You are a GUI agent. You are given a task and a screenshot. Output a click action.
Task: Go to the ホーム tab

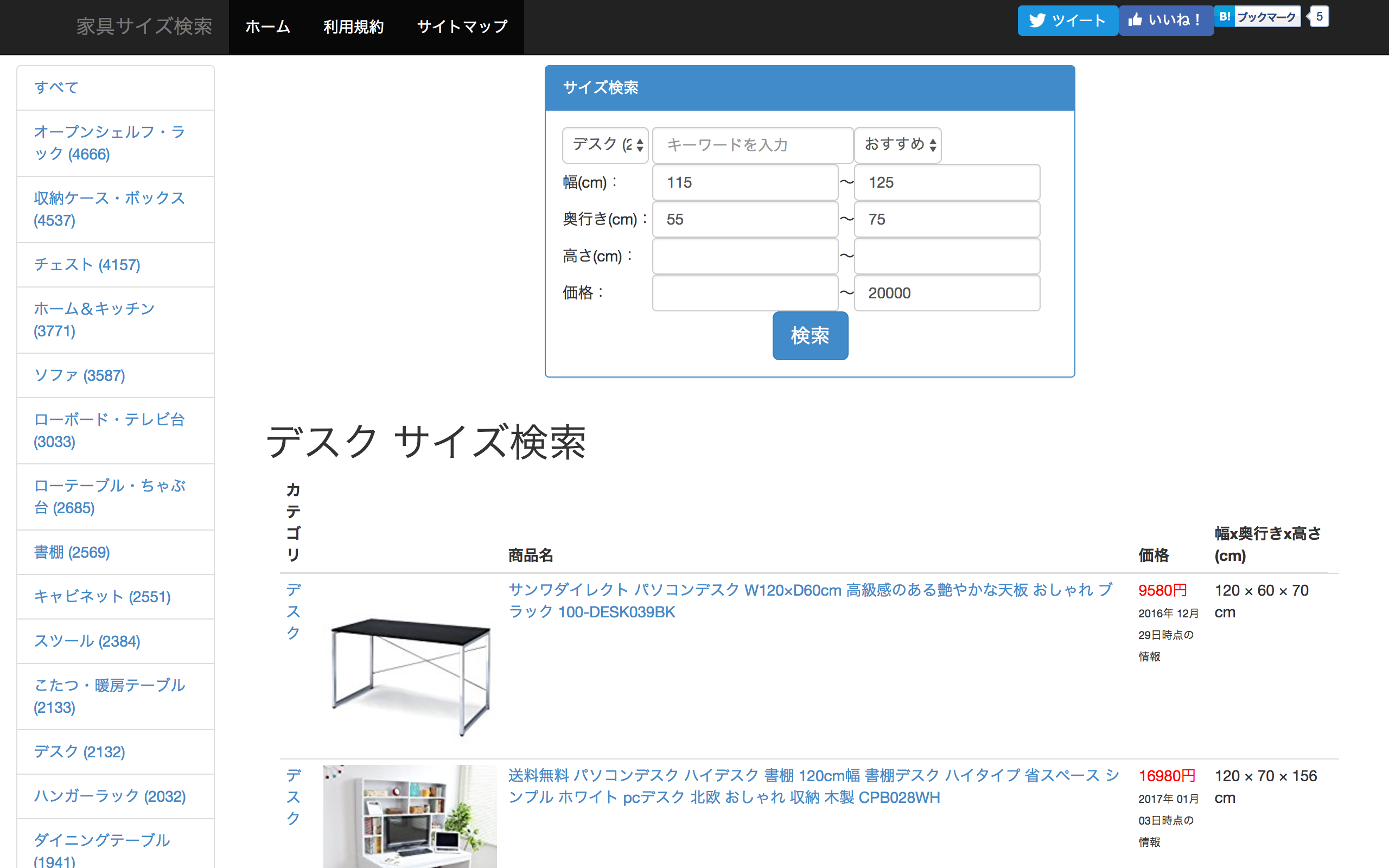(x=267, y=27)
